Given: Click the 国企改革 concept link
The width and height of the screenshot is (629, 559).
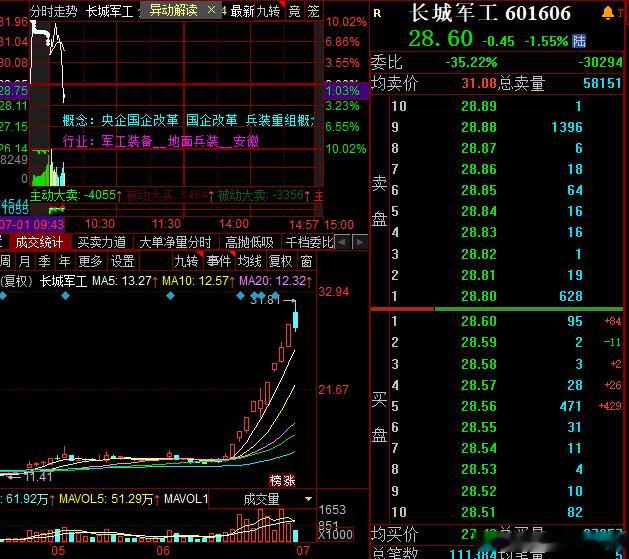Looking at the screenshot, I should 211,120.
